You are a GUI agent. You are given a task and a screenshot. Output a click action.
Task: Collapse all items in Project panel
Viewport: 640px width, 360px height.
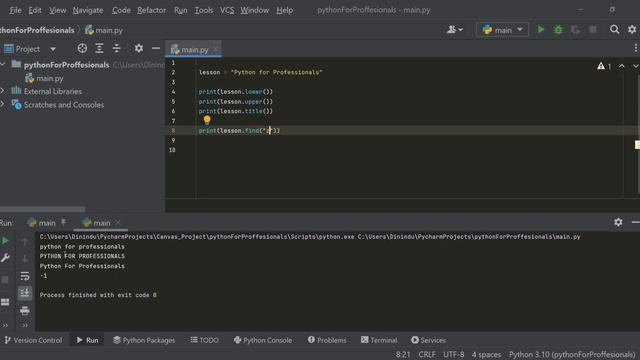117,49
